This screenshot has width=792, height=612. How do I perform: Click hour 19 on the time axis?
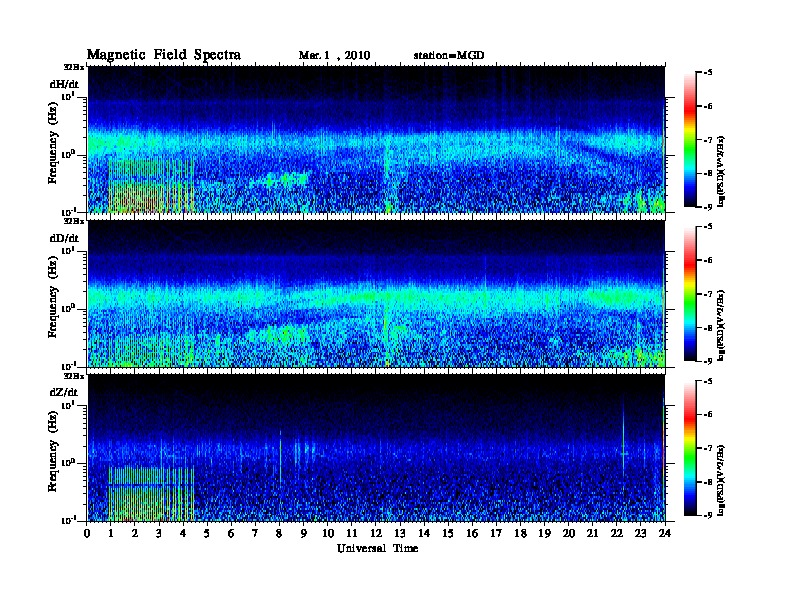[544, 533]
